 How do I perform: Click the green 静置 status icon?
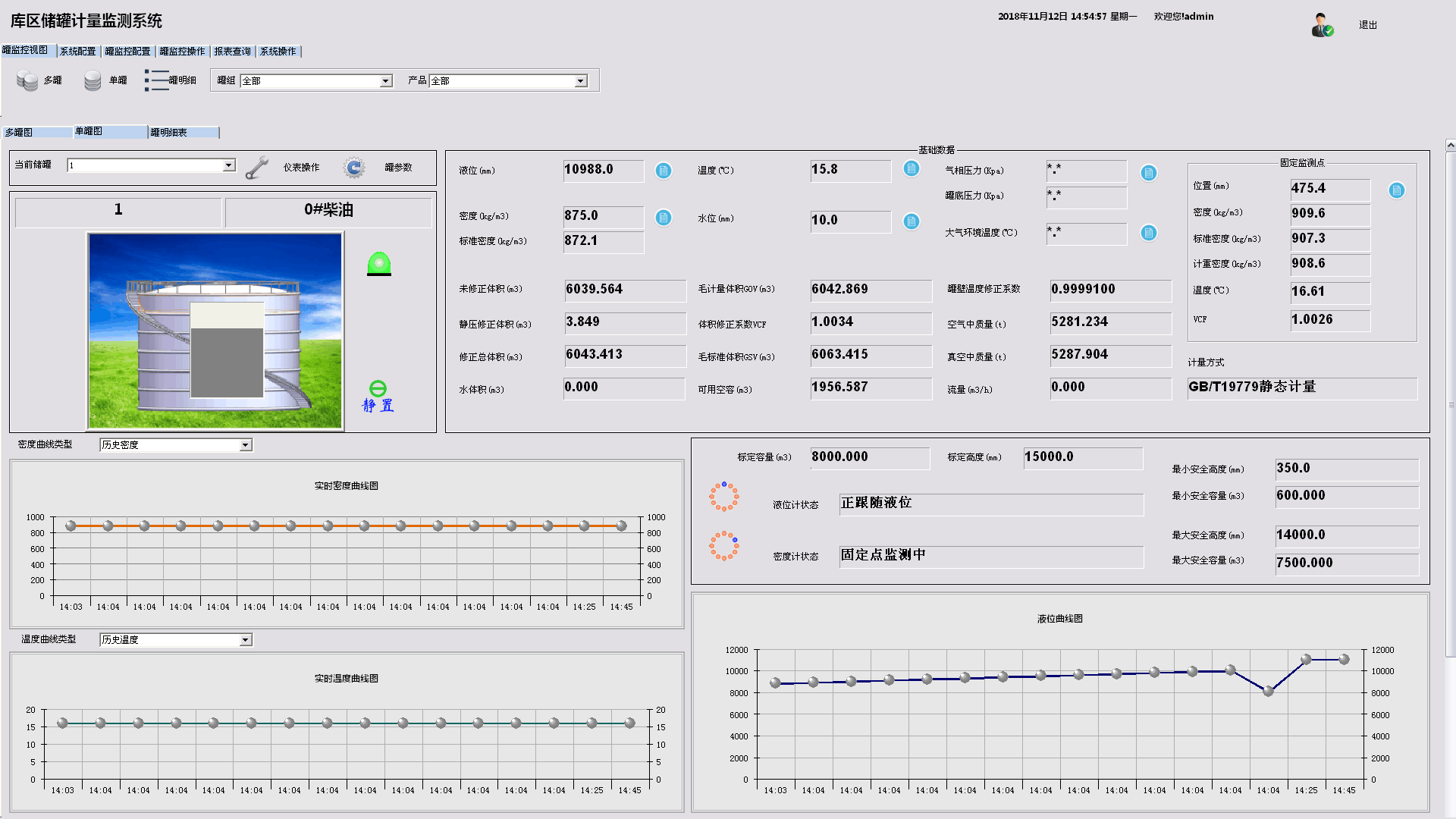[x=378, y=389]
